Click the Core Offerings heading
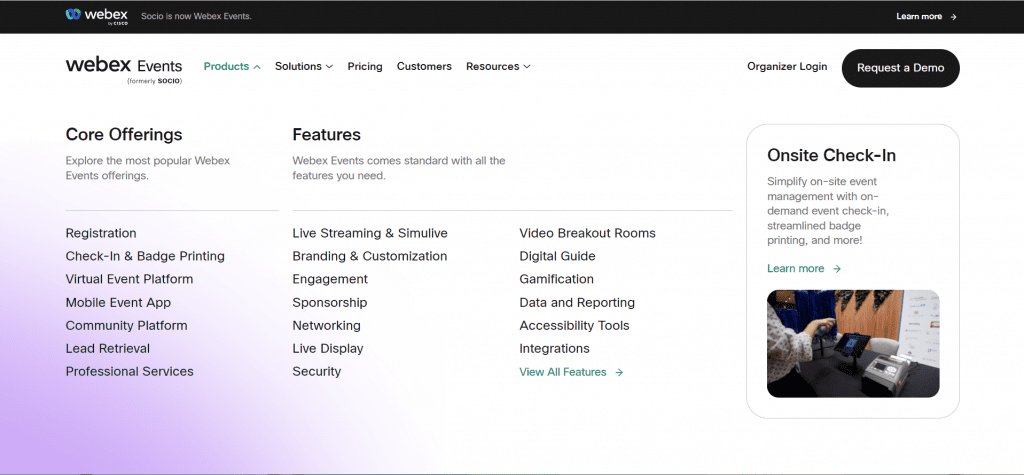 pos(124,135)
